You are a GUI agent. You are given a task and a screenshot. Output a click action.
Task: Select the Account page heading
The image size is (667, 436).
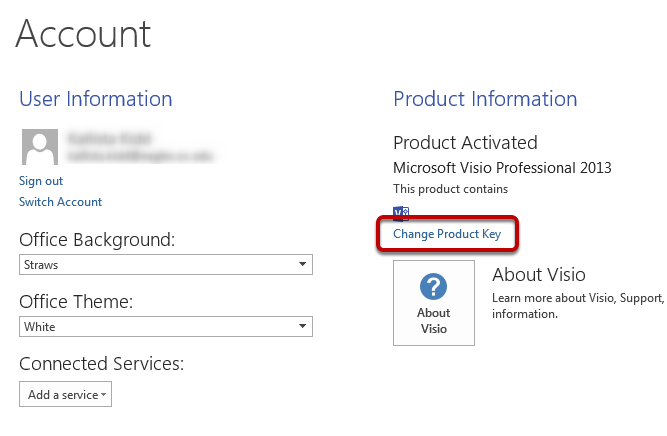(x=83, y=34)
